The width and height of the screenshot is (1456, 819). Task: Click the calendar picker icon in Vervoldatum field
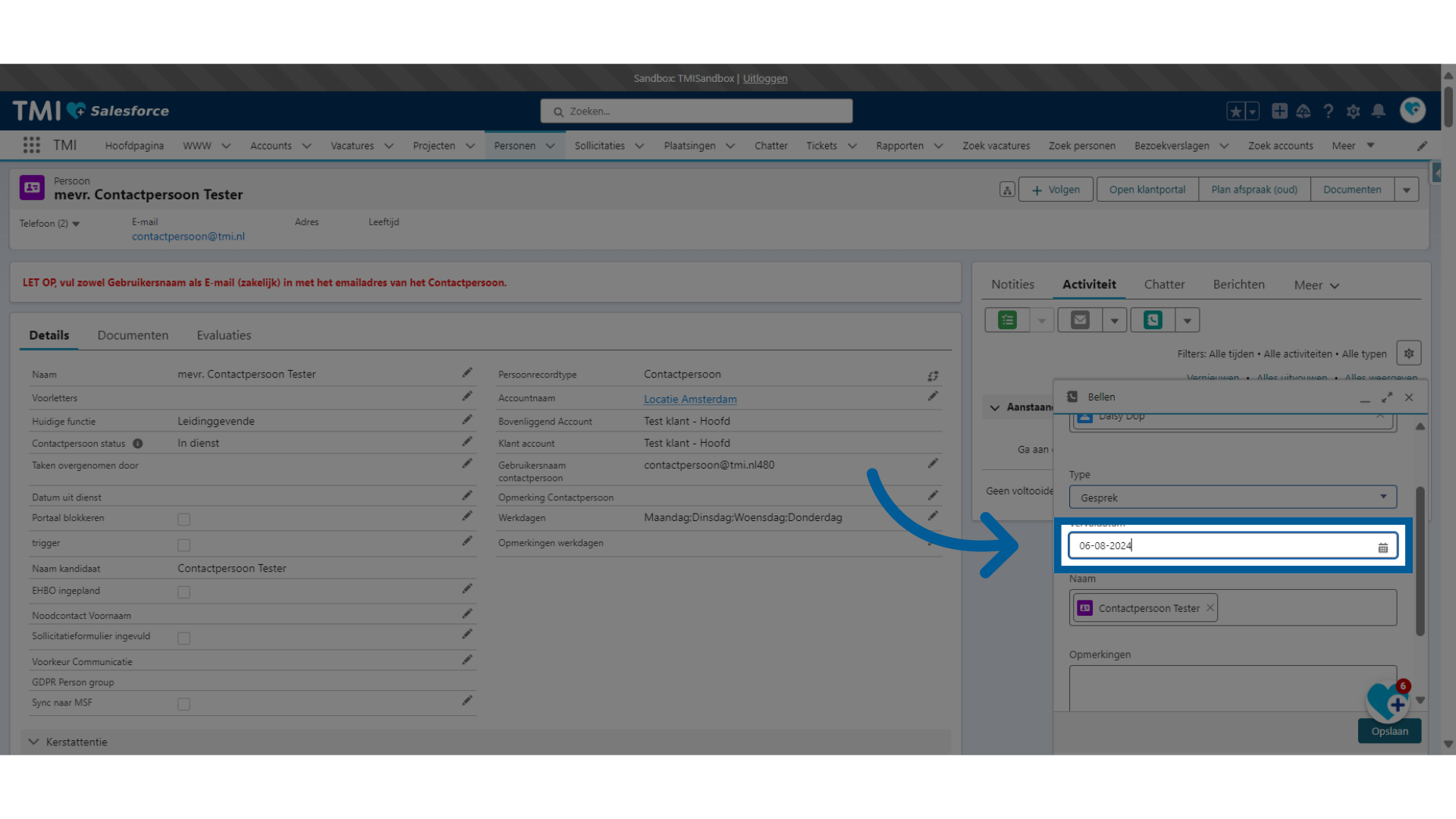(1383, 546)
